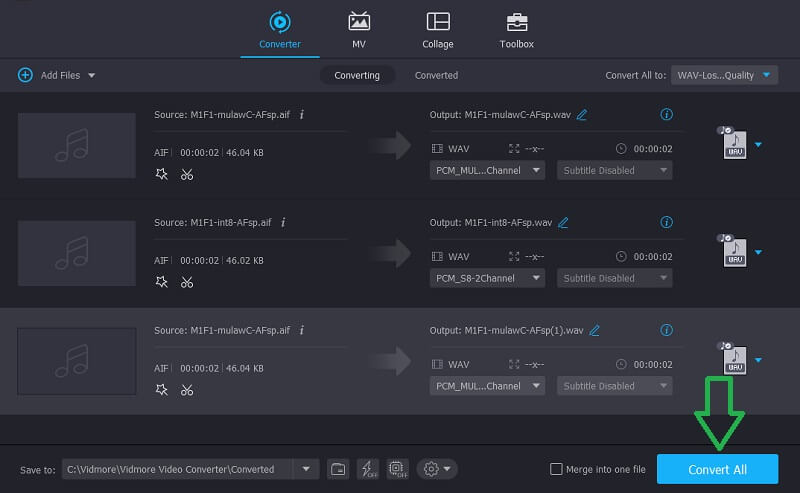Open the Collage section
The width and height of the screenshot is (800, 493).
tap(437, 30)
